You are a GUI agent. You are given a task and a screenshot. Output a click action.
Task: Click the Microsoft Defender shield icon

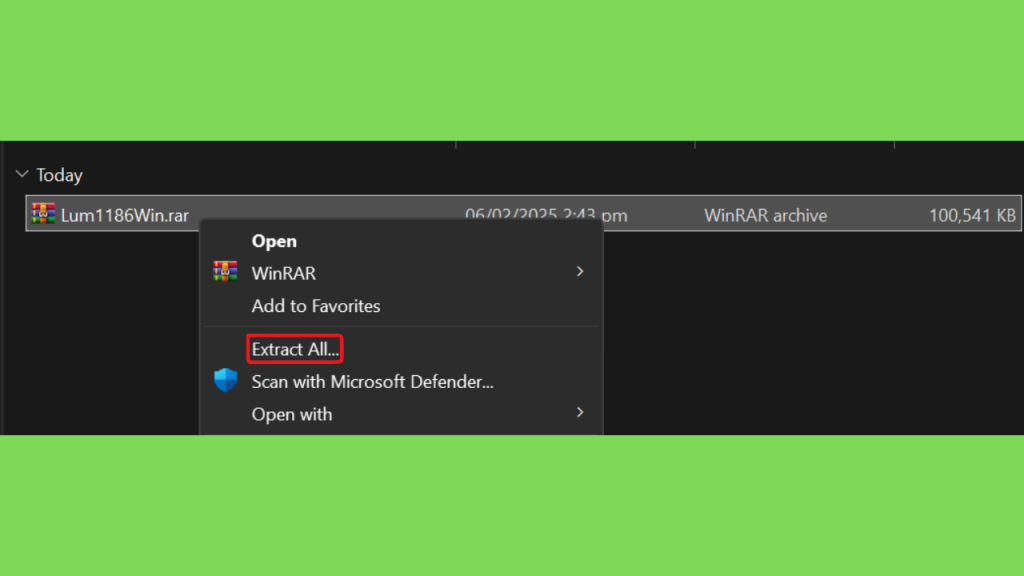[x=225, y=380]
